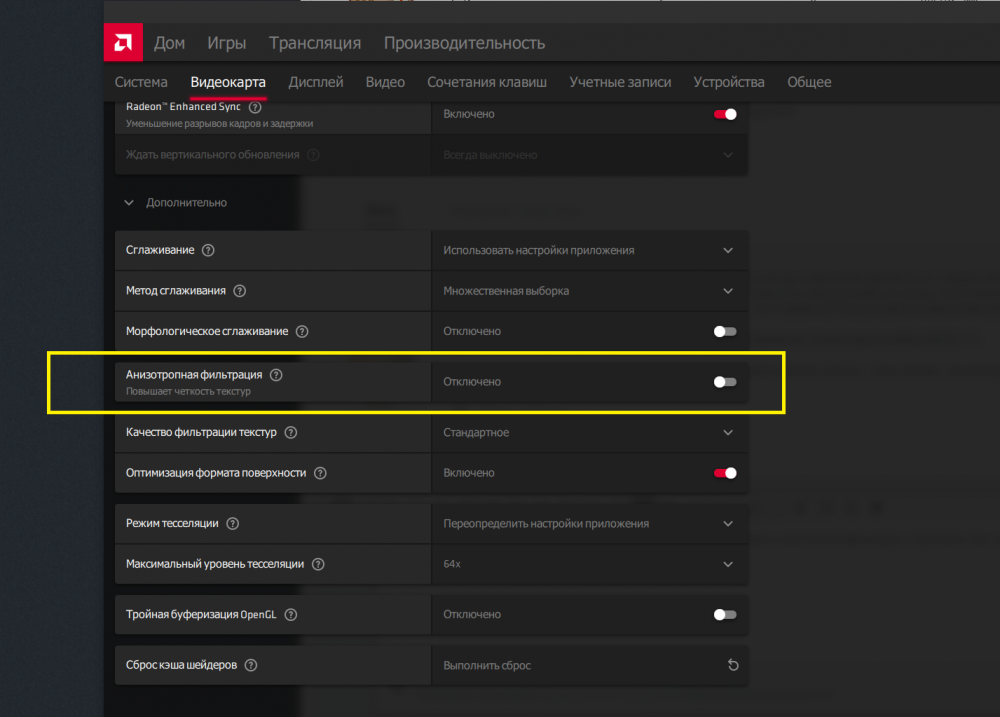Click help icon for Качество фильтрации текстур
This screenshot has width=1000, height=717.
click(x=290, y=433)
